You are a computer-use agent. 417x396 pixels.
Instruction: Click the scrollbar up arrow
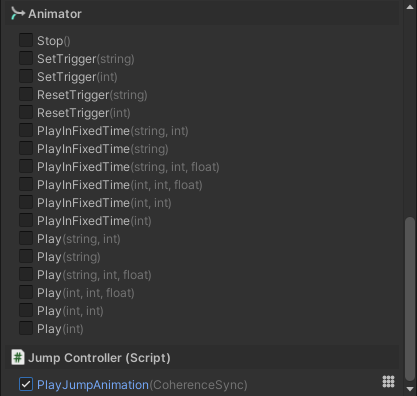pyautogui.click(x=410, y=7)
